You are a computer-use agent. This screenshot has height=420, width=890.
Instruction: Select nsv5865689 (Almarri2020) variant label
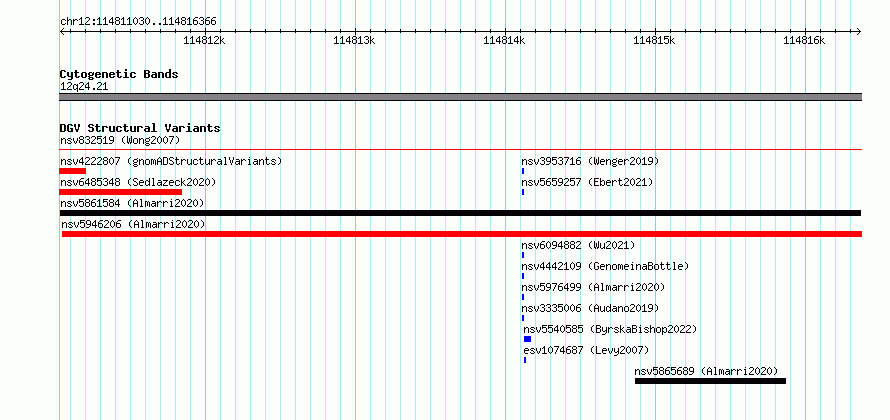tap(707, 371)
